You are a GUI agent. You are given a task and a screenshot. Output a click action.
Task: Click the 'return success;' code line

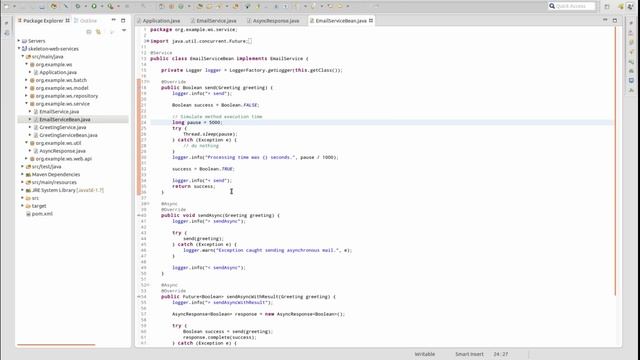193,186
